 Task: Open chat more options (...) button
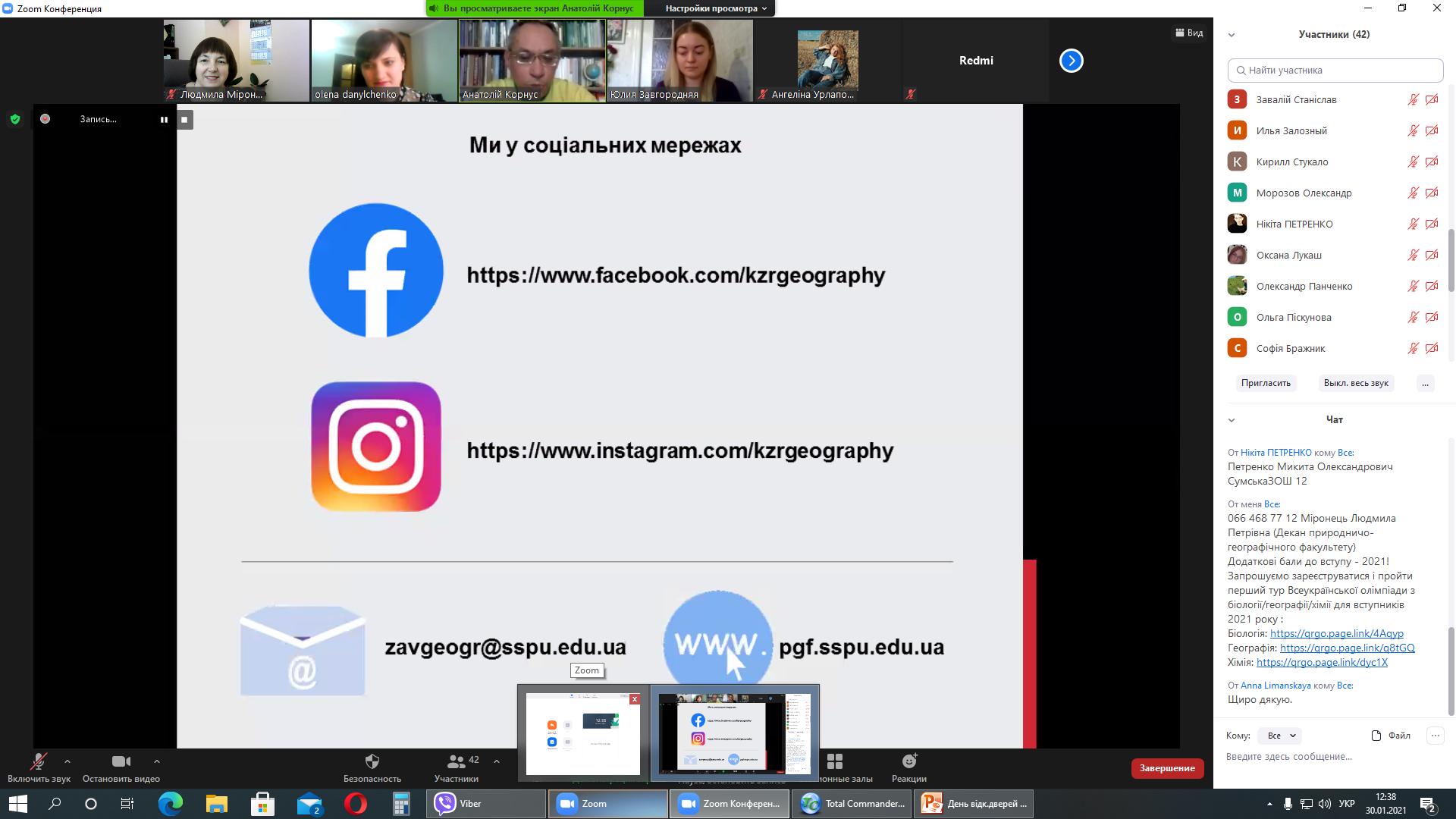tap(1435, 736)
